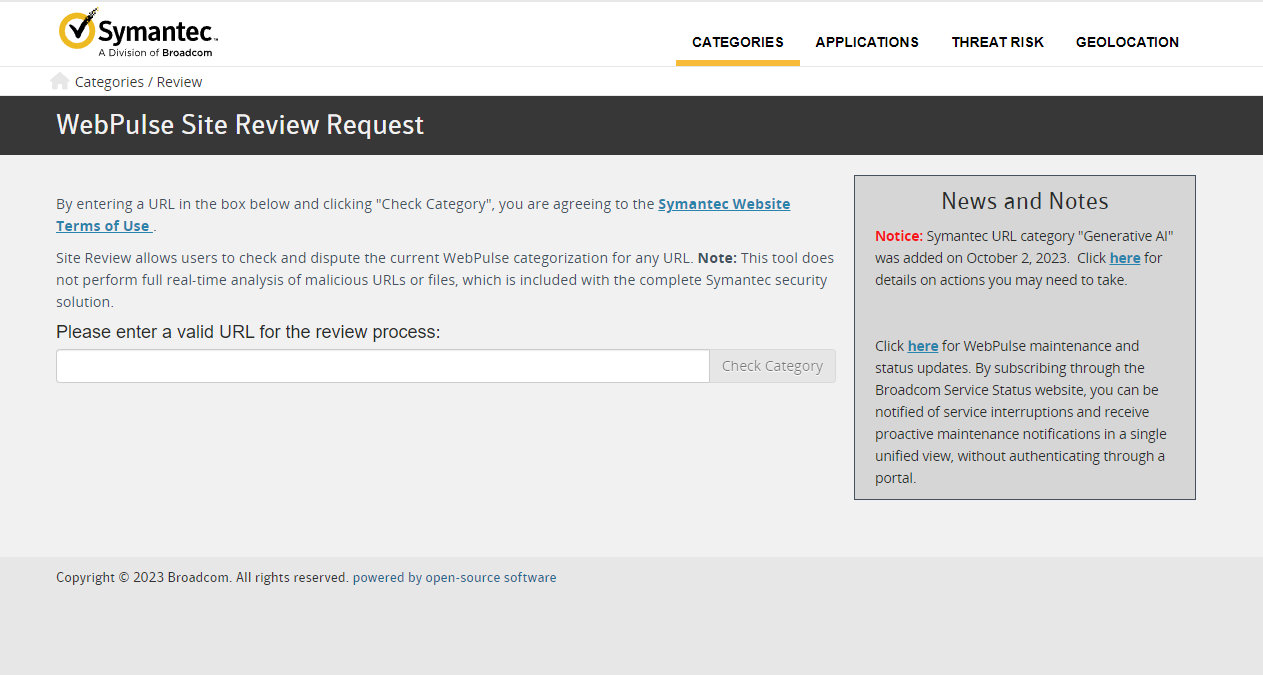
Task: Click inside the URL entry field
Action: point(383,365)
